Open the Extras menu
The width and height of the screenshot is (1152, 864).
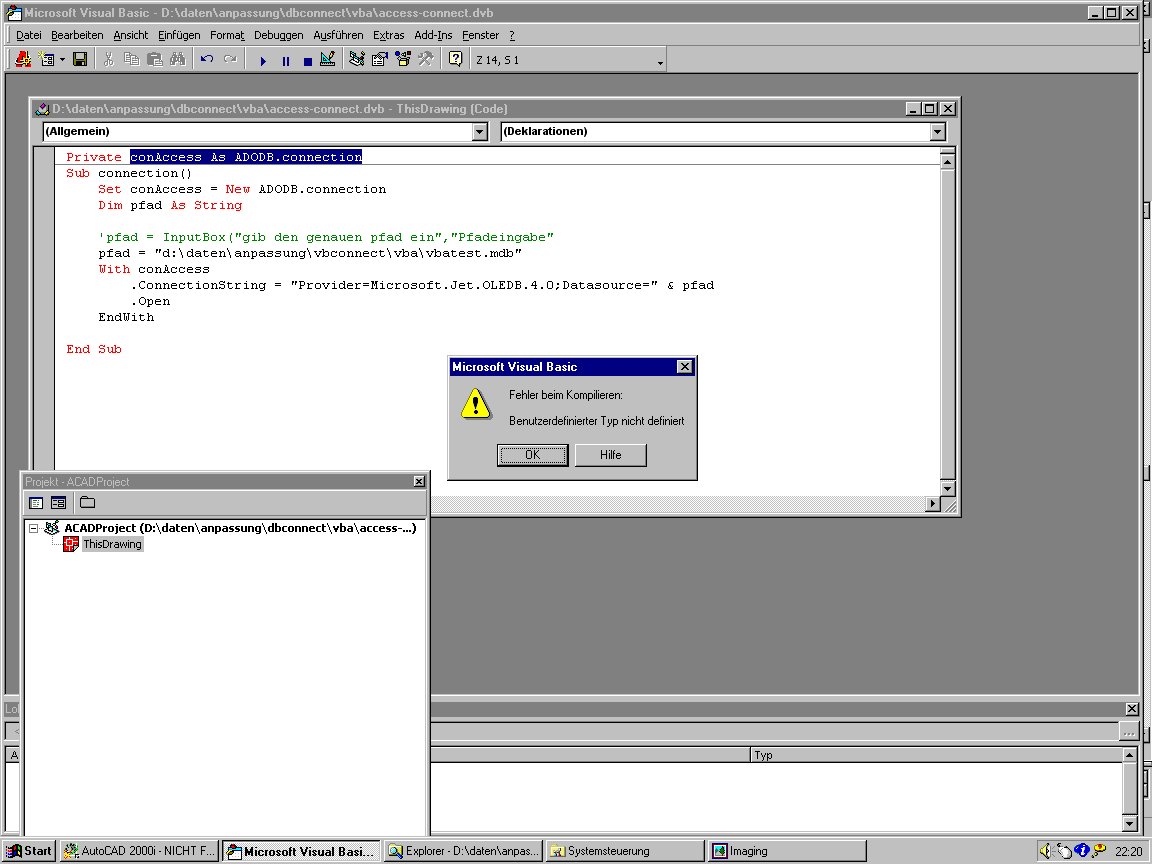coord(389,35)
